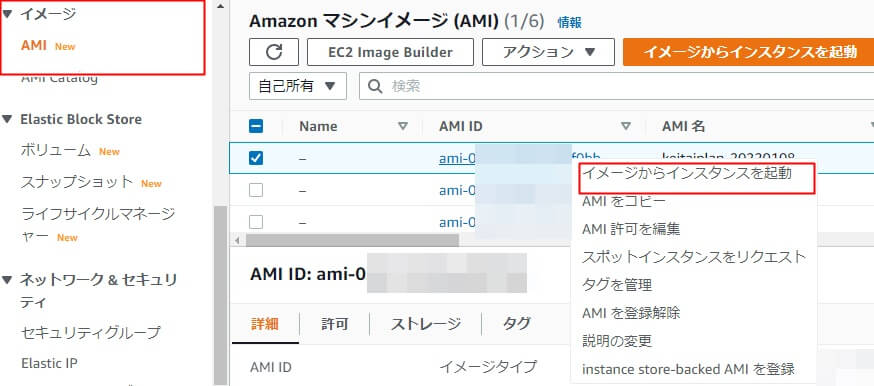
Task: Click the table scrollbar left arrow
Action: coord(237,240)
